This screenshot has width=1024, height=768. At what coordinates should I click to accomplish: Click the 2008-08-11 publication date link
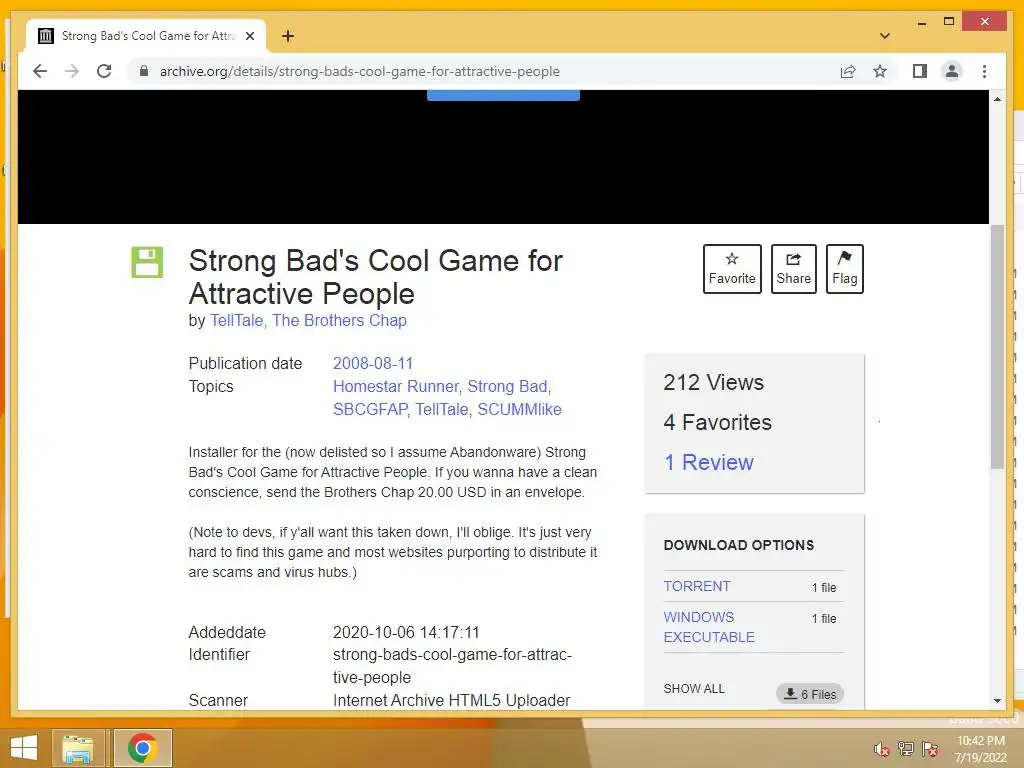[x=373, y=363]
